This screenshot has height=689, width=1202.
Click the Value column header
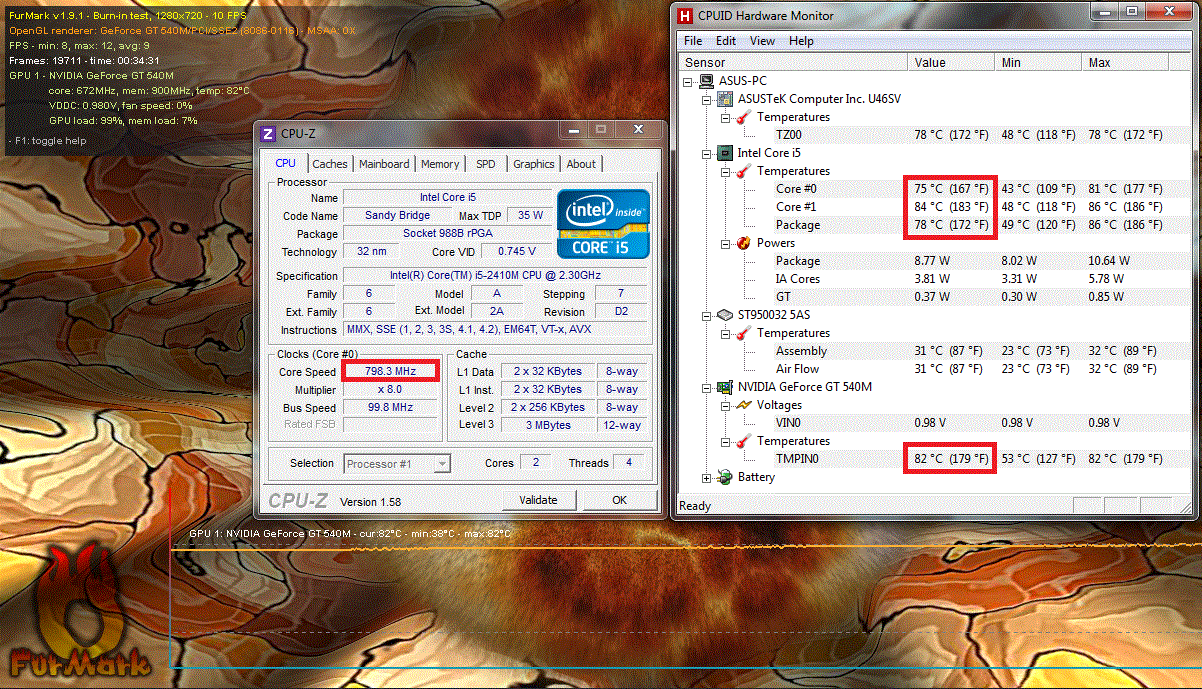tap(952, 63)
